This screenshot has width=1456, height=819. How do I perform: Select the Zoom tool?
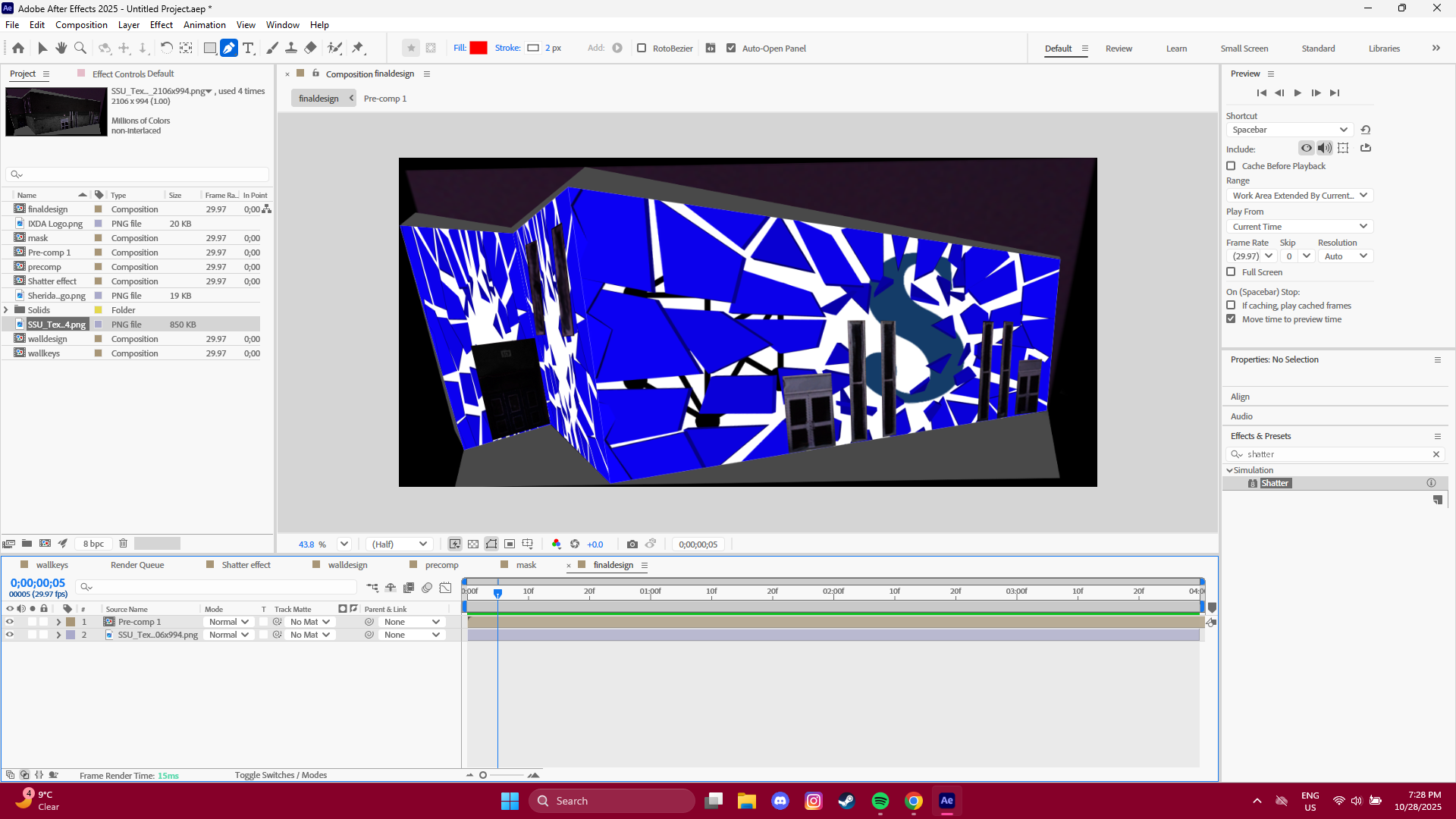[x=80, y=48]
